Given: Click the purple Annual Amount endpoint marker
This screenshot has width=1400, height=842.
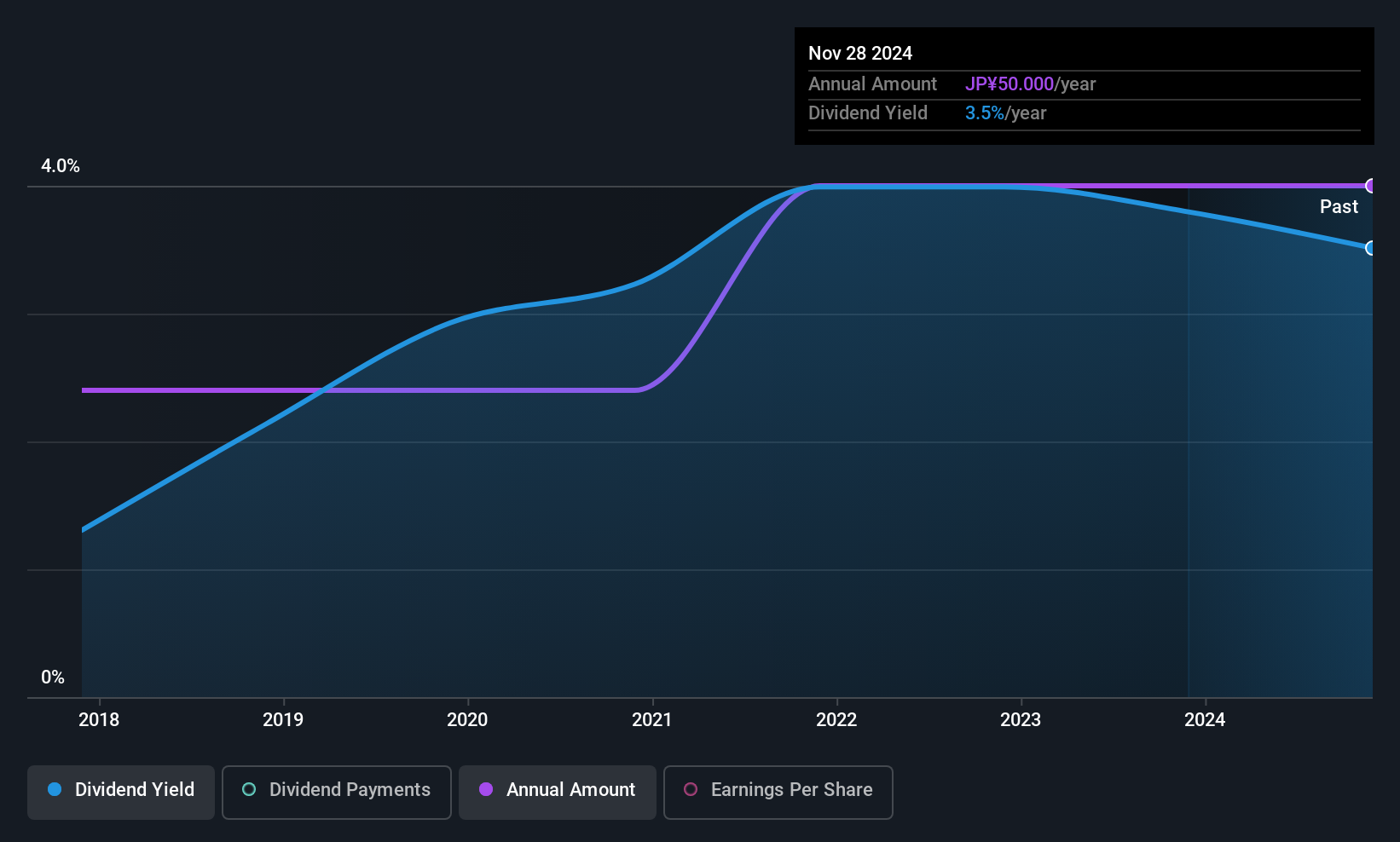Looking at the screenshot, I should [1371, 186].
